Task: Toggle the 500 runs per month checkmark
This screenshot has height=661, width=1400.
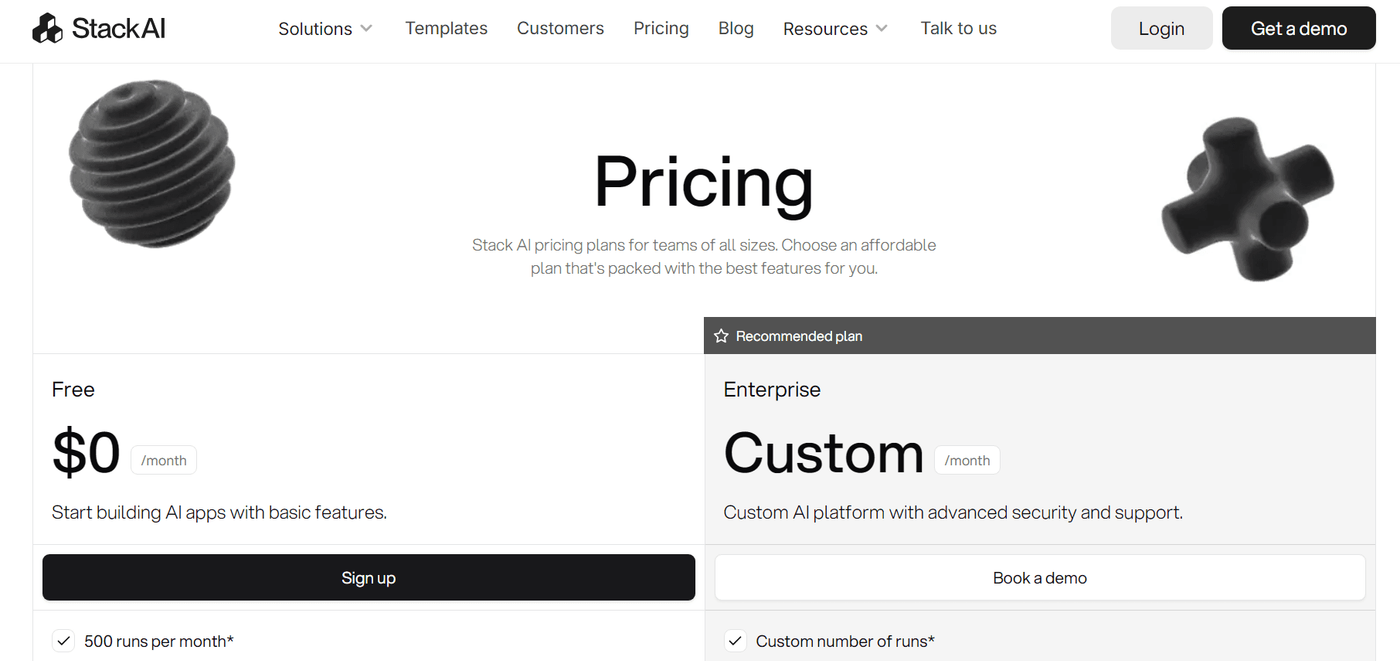Action: tap(63, 641)
